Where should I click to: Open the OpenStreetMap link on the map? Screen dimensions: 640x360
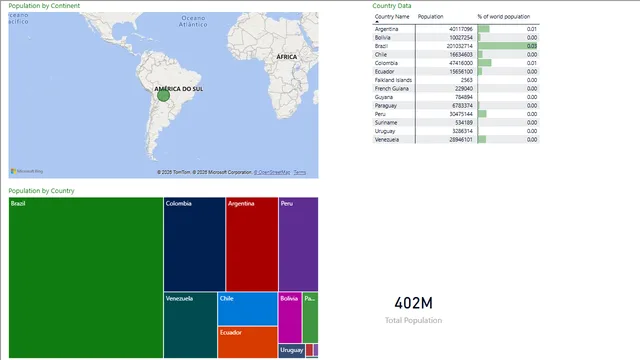click(272, 172)
